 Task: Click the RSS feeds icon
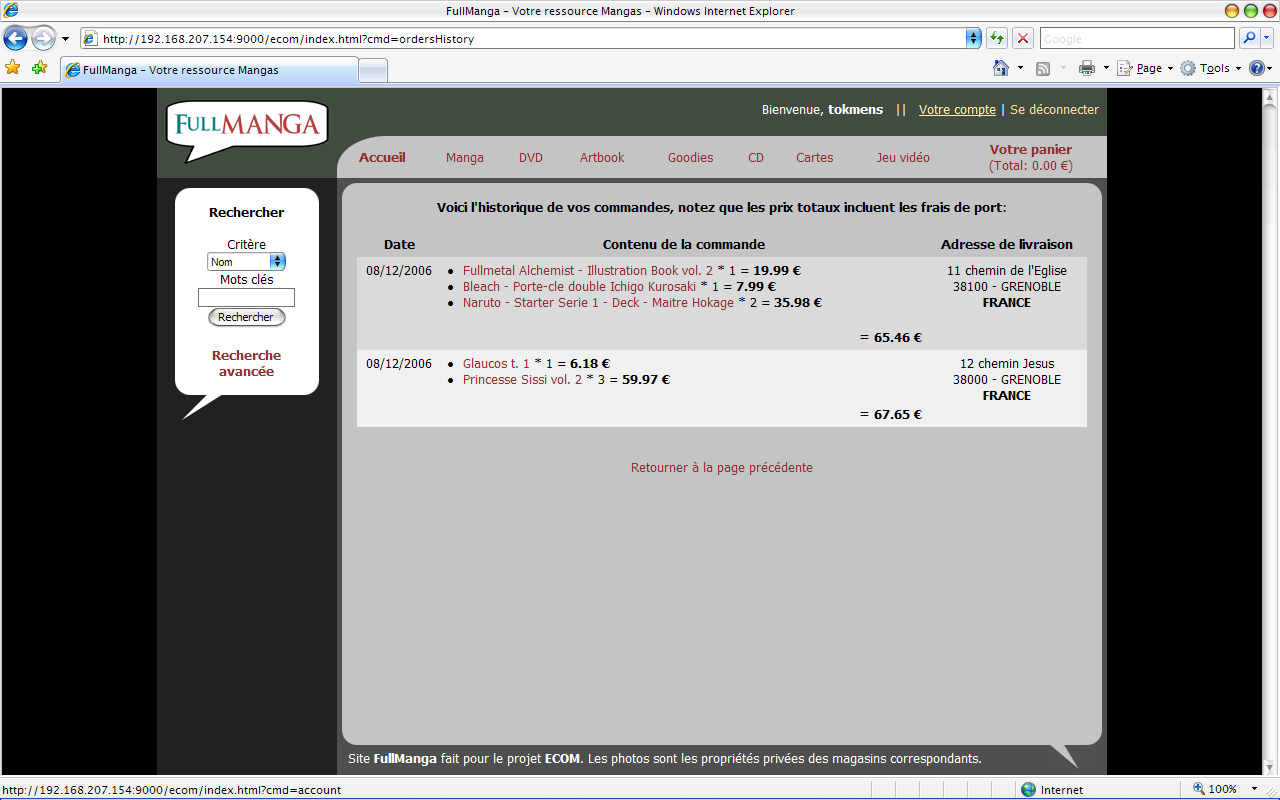[1043, 68]
